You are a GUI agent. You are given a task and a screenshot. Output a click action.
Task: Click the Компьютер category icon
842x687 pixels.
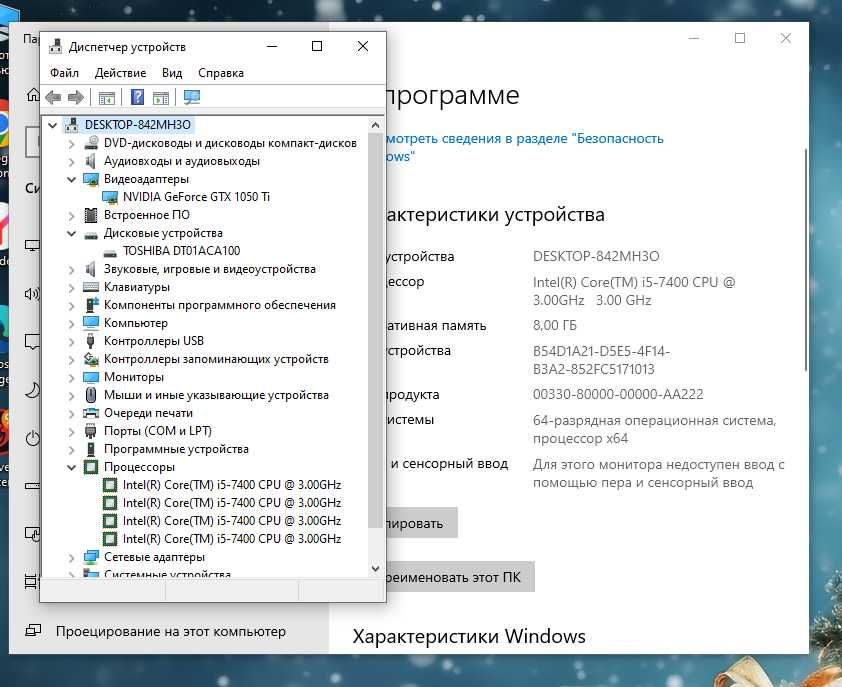pos(91,323)
